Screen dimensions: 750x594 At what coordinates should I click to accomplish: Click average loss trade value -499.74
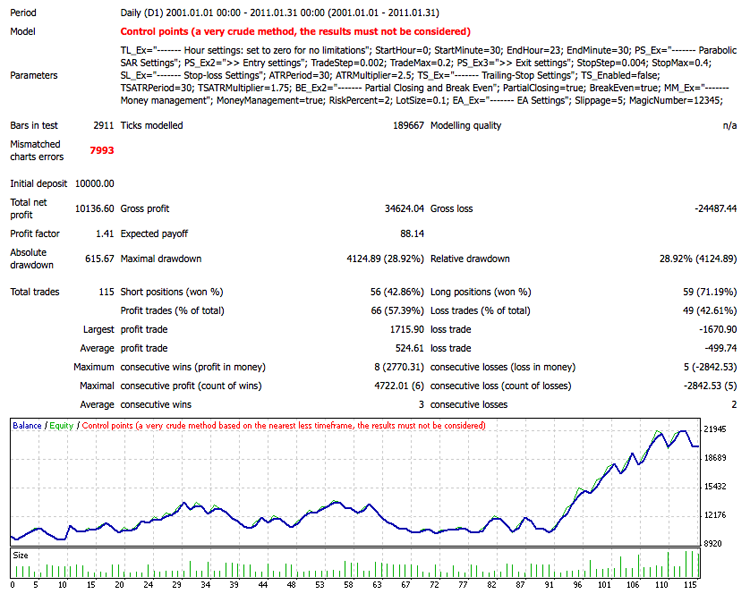[720, 348]
